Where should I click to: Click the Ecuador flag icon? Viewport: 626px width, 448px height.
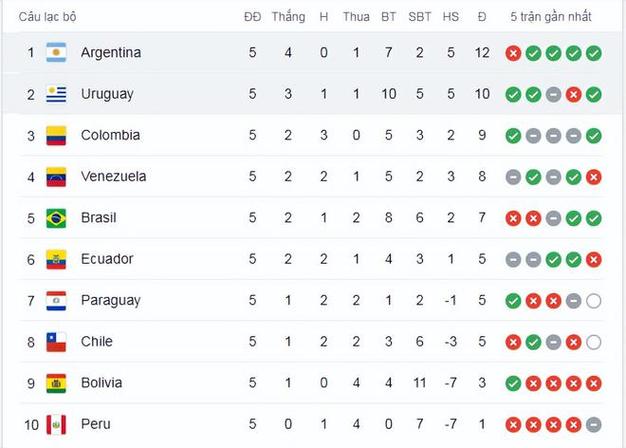click(56, 259)
